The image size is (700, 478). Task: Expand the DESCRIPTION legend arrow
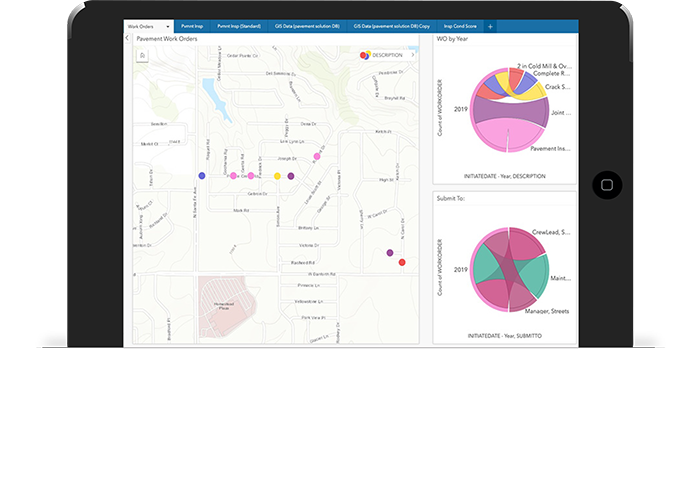click(x=412, y=55)
